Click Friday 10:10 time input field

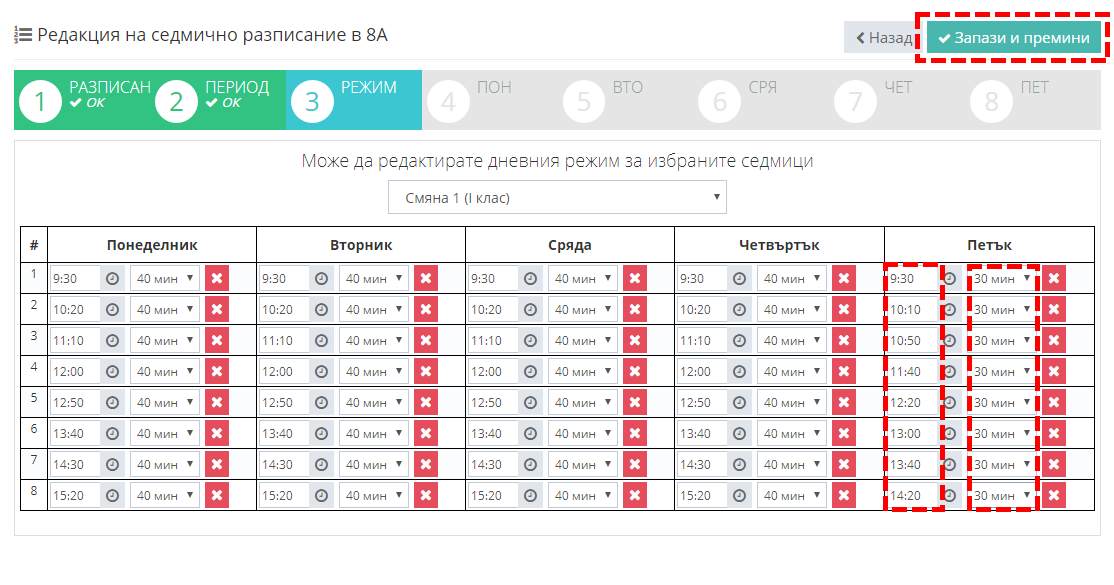(x=912, y=310)
